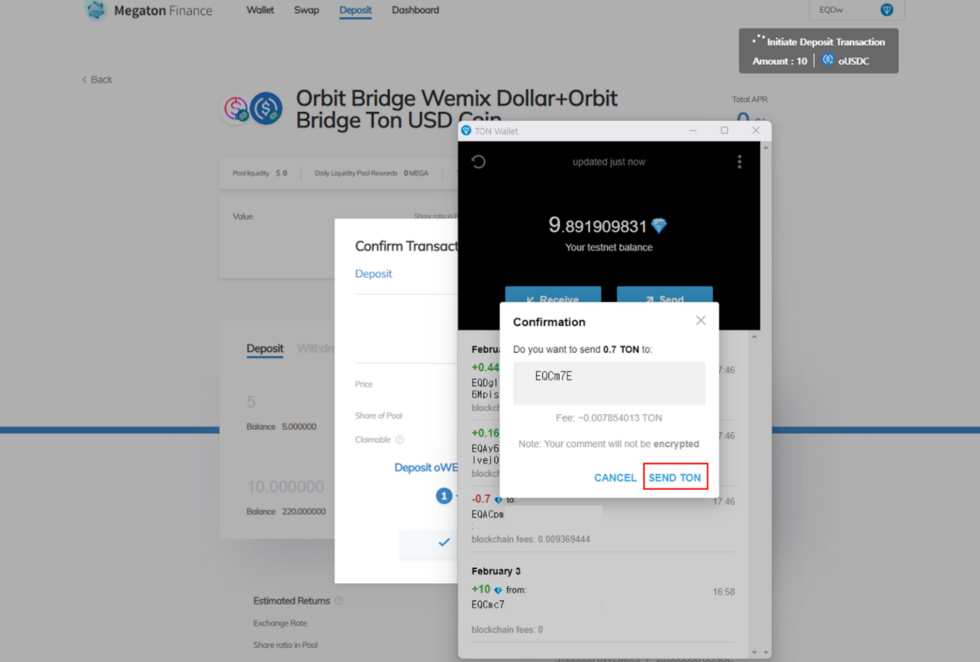Click the Initiate Deposit Transaction notification

tap(818, 51)
